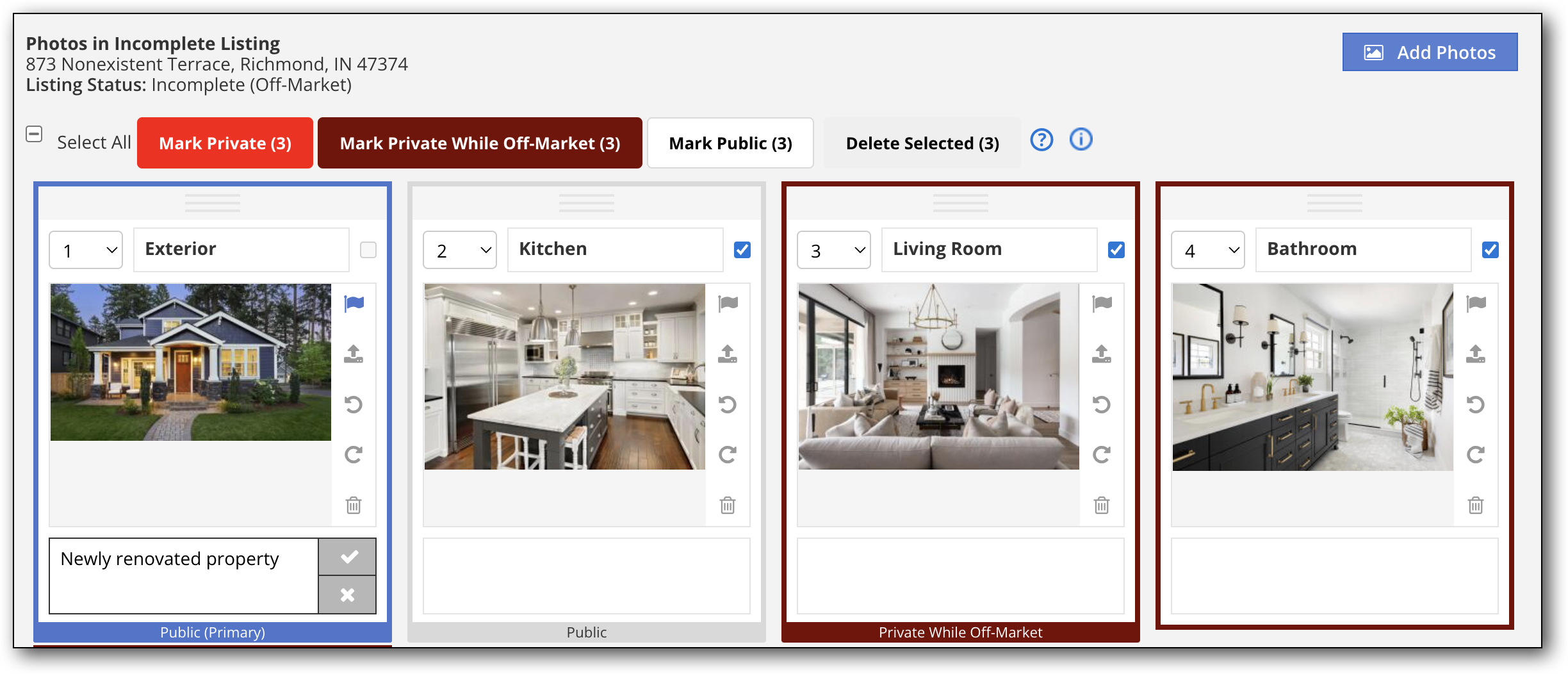Screen dimensions: 1568x674
Task: Uncheck the Kitchen photo checkbox
Action: [742, 250]
